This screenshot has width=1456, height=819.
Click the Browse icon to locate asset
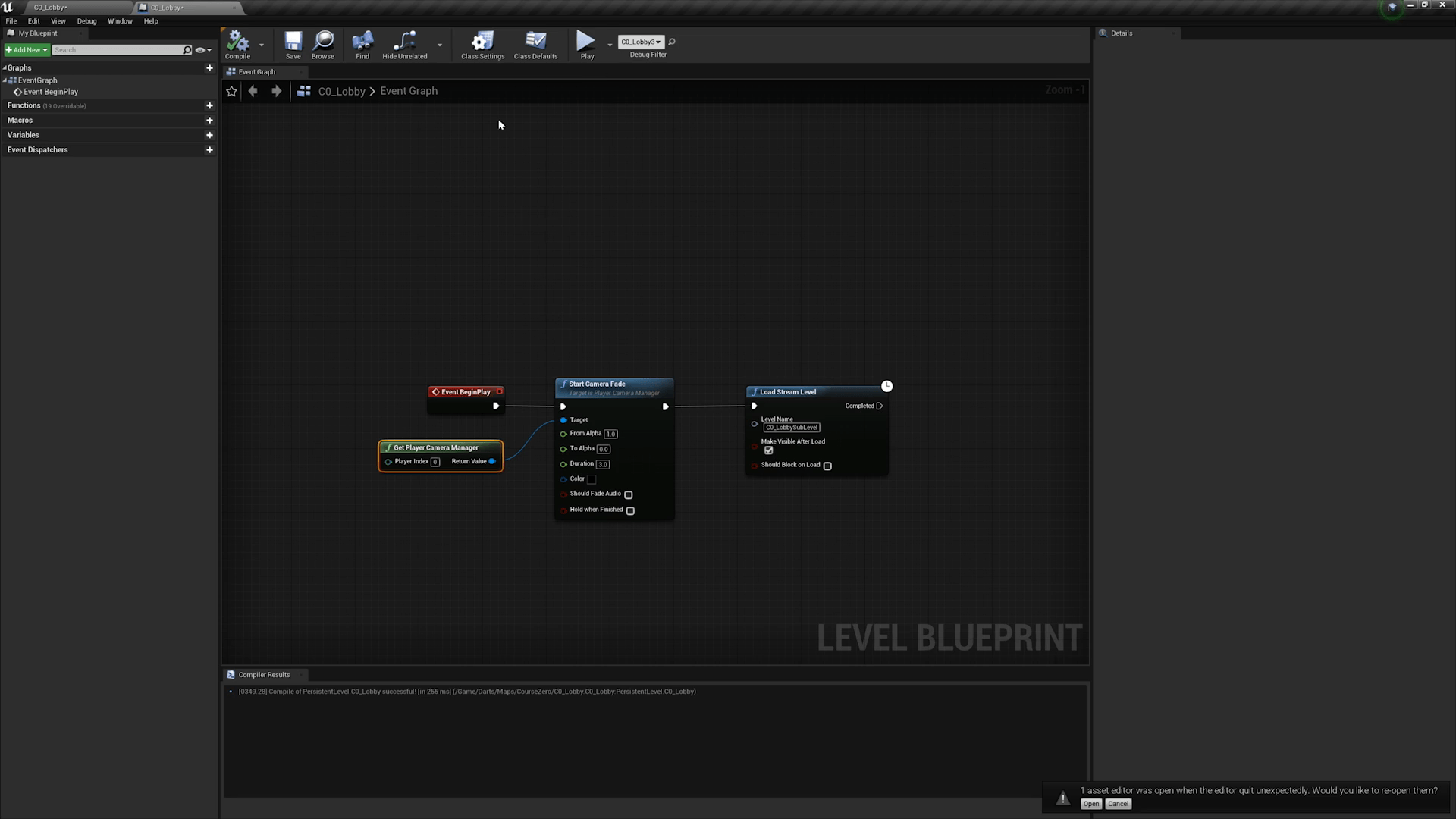click(x=323, y=42)
